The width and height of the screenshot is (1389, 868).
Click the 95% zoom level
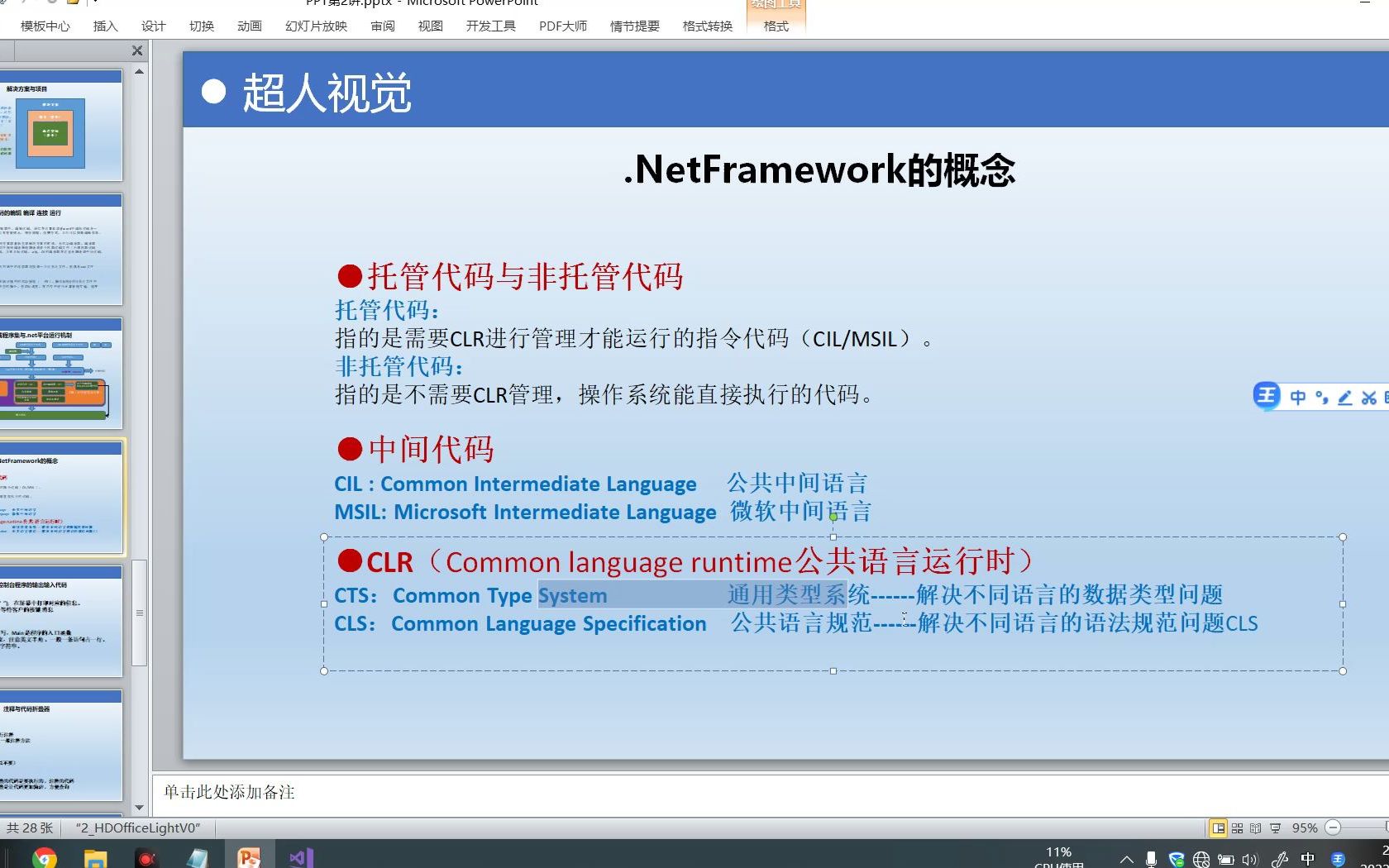[1305, 827]
